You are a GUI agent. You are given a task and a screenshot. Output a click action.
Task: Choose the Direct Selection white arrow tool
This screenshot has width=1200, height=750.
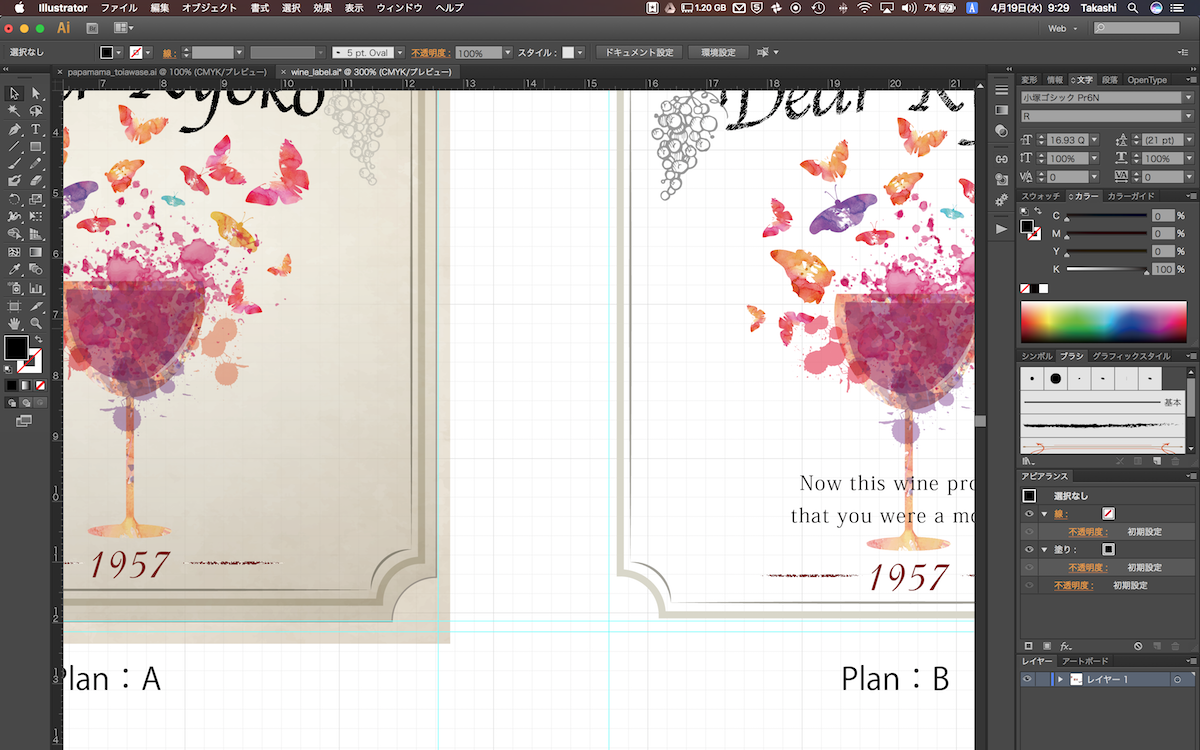click(x=36, y=93)
